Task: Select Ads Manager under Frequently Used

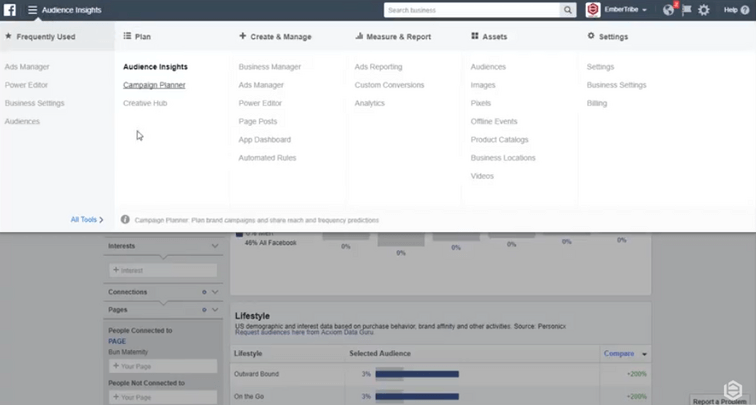Action: coord(27,67)
